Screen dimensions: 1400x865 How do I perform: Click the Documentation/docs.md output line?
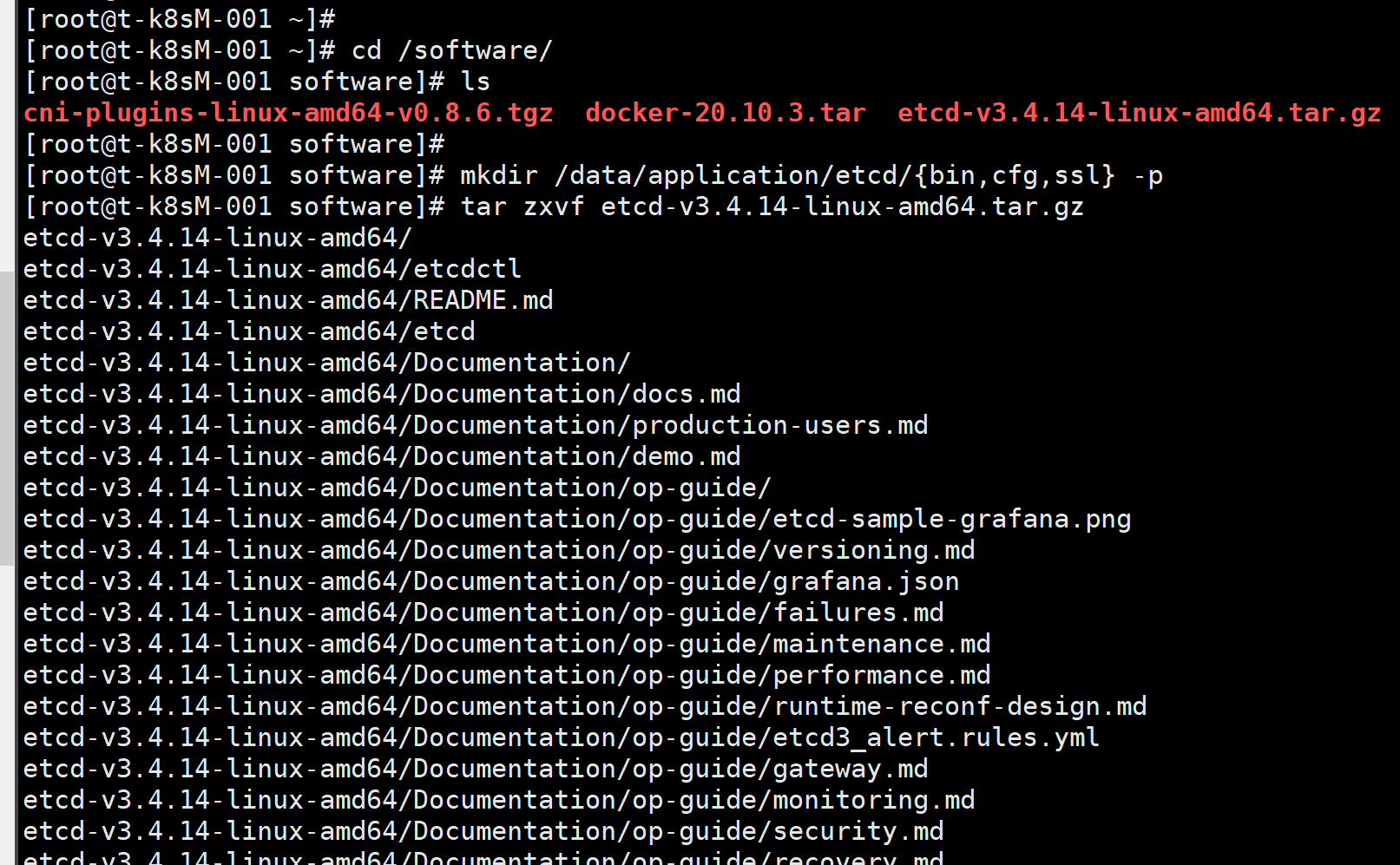pyautogui.click(x=382, y=394)
